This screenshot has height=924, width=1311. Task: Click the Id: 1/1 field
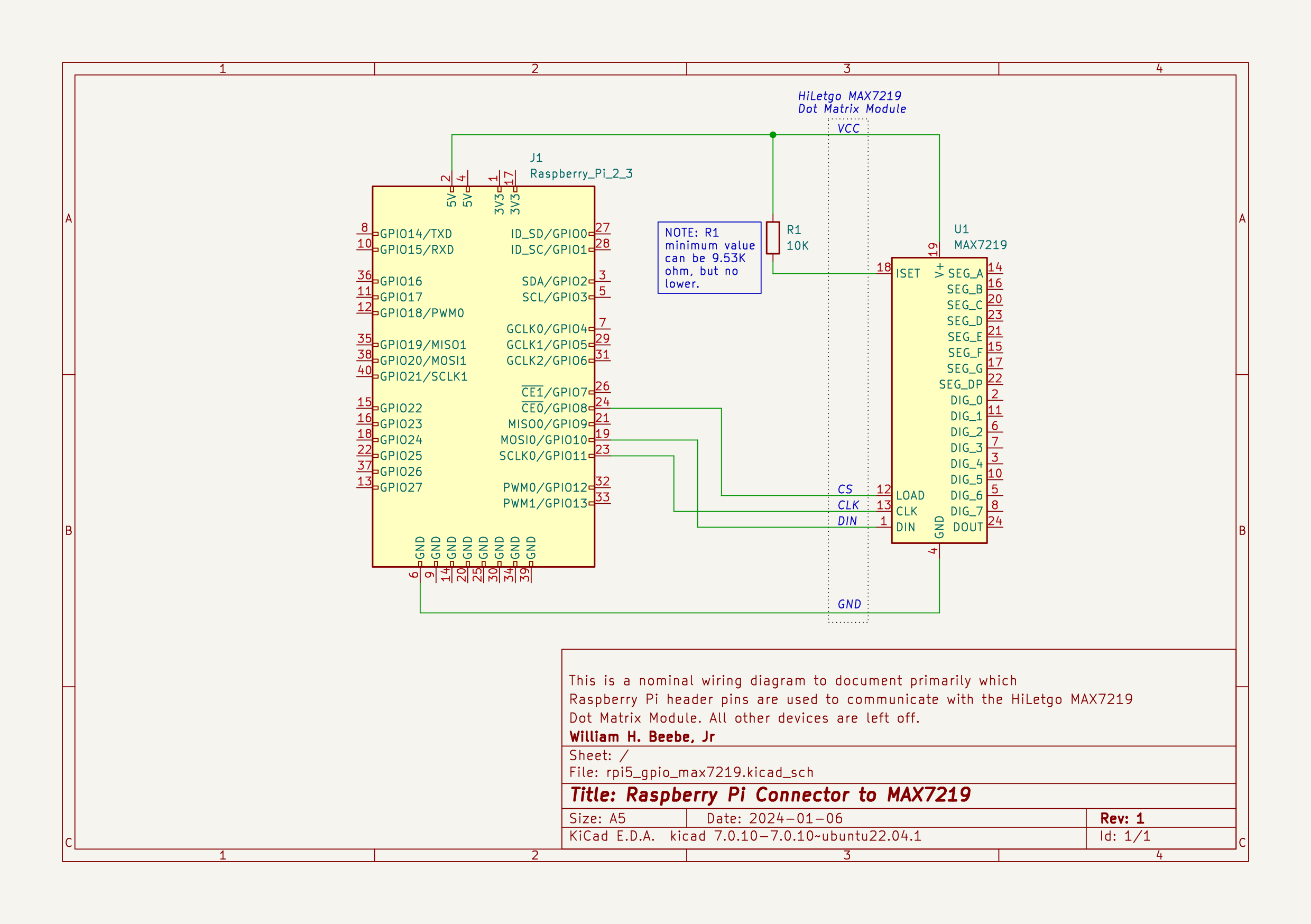click(x=1125, y=837)
